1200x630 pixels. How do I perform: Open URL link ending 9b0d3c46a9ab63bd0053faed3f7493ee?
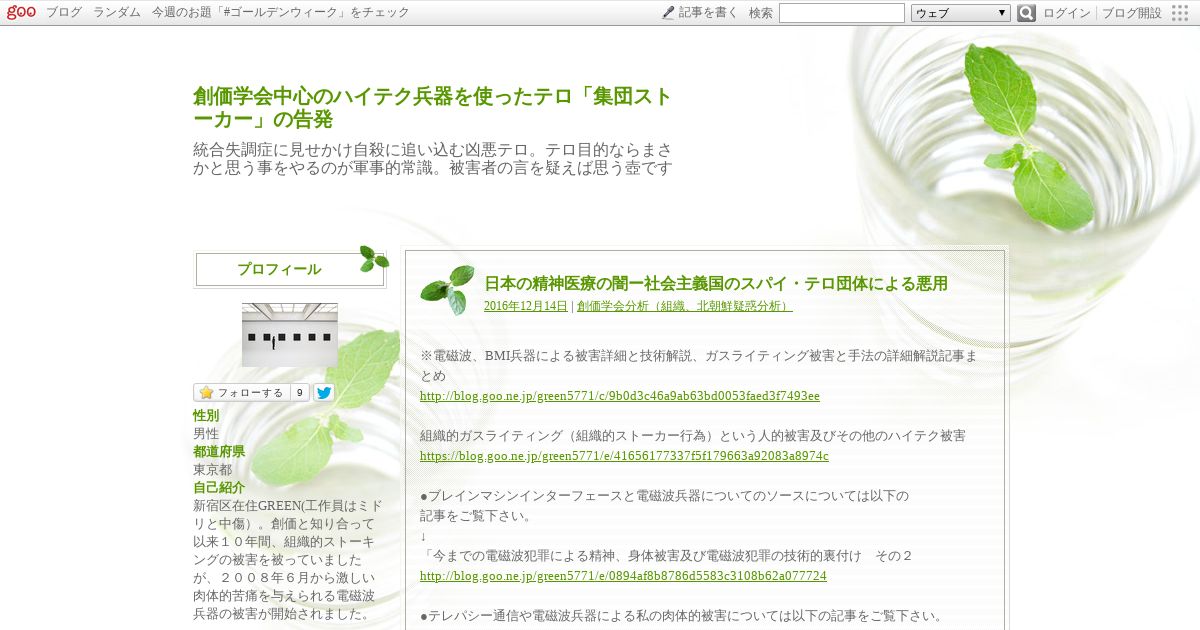click(x=620, y=396)
